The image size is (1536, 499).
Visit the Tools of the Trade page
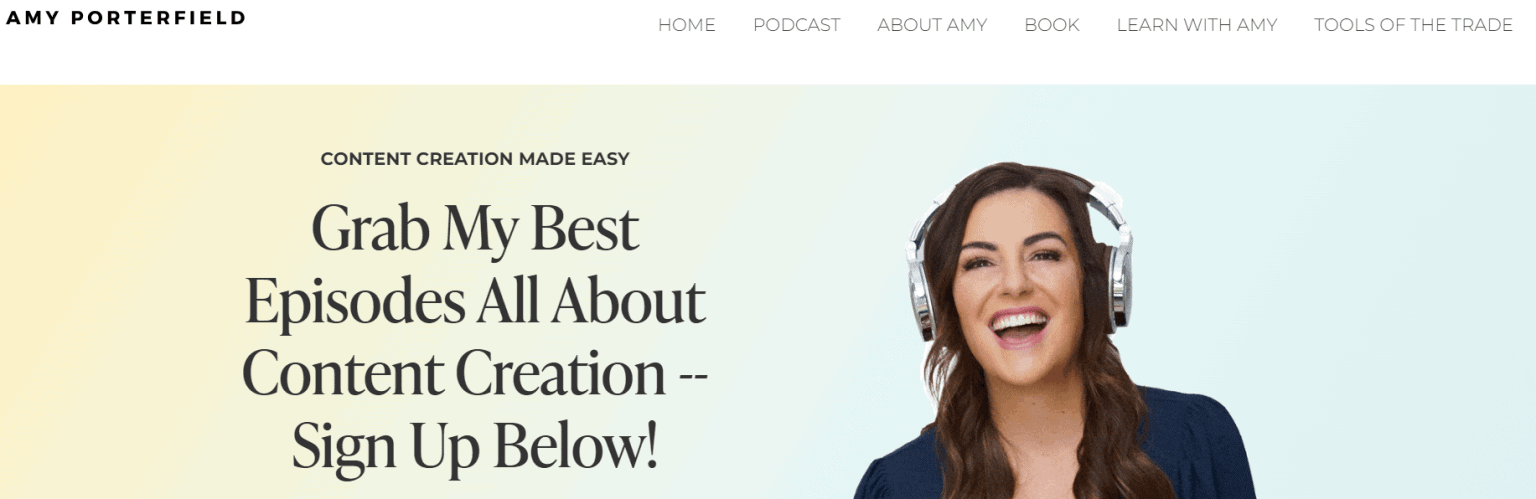[x=1413, y=25]
